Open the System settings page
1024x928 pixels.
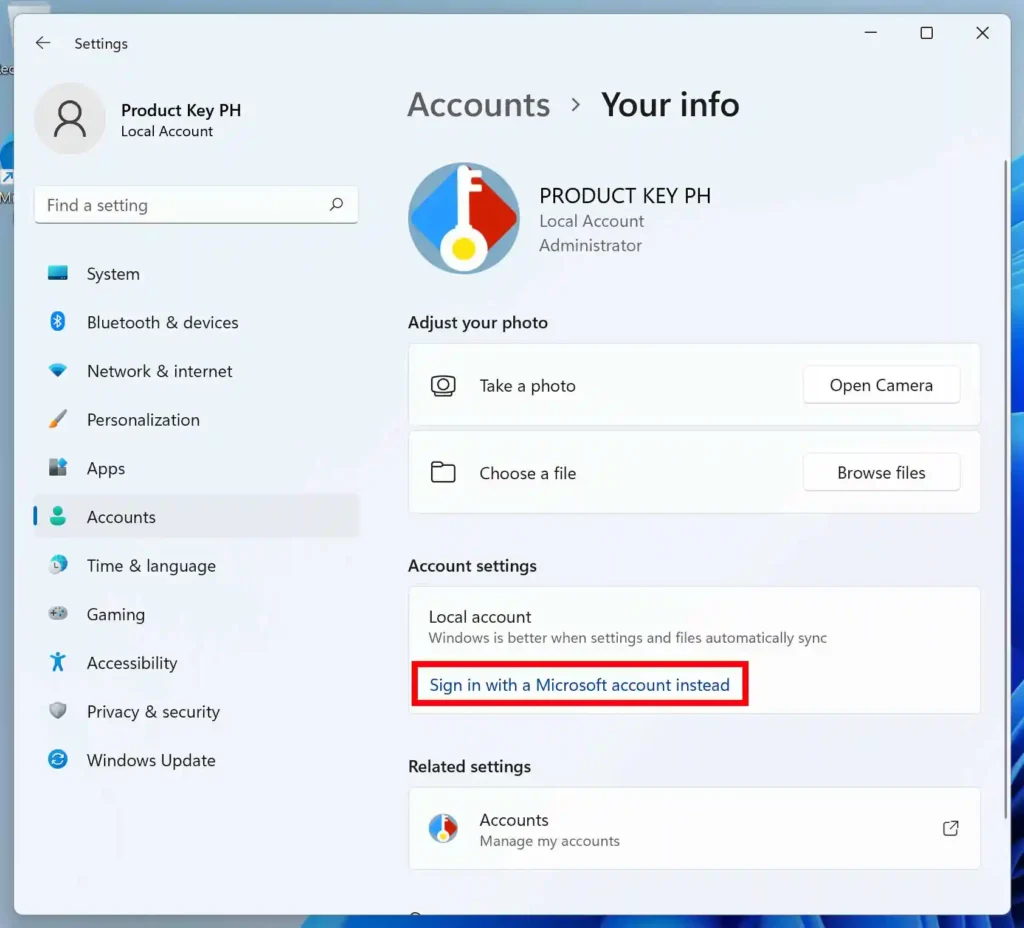click(x=196, y=274)
